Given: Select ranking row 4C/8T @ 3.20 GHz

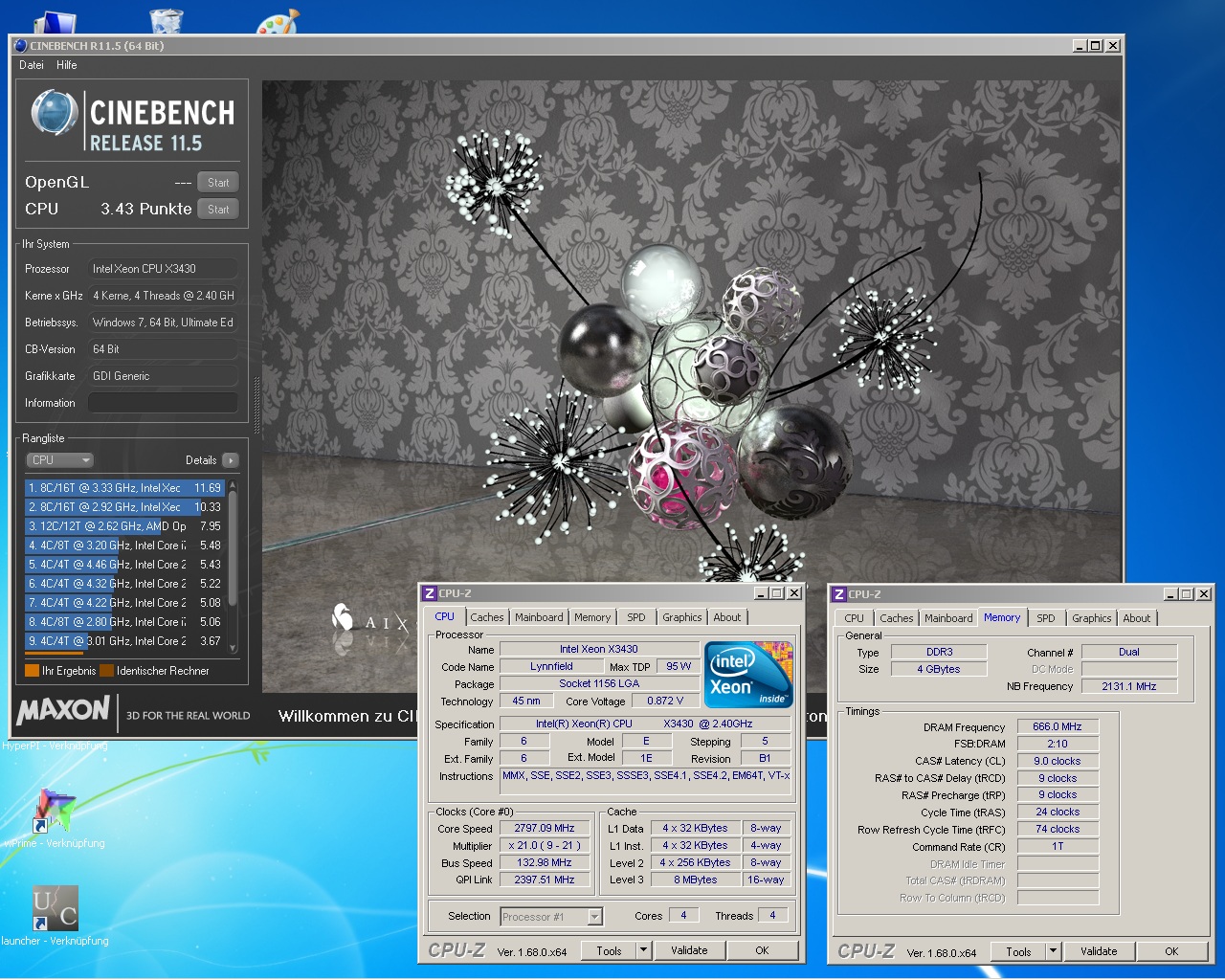Looking at the screenshot, I should point(124,546).
